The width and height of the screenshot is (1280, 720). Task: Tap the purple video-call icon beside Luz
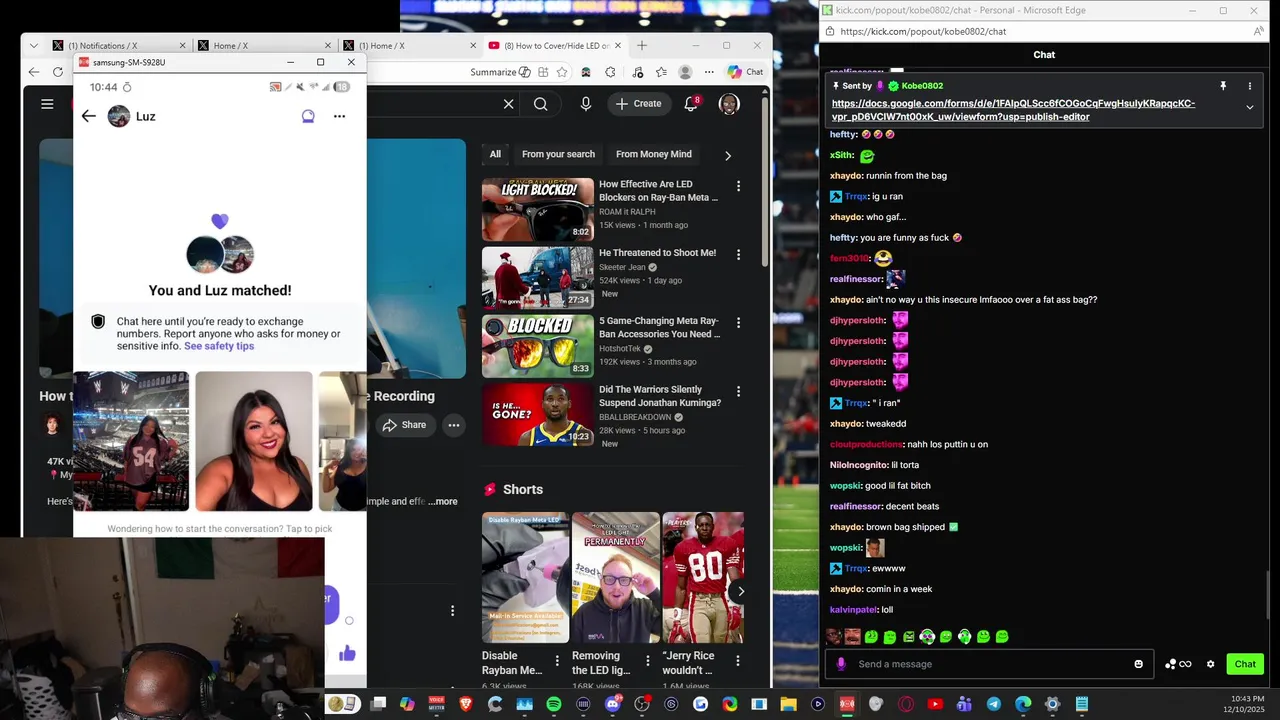pos(308,116)
